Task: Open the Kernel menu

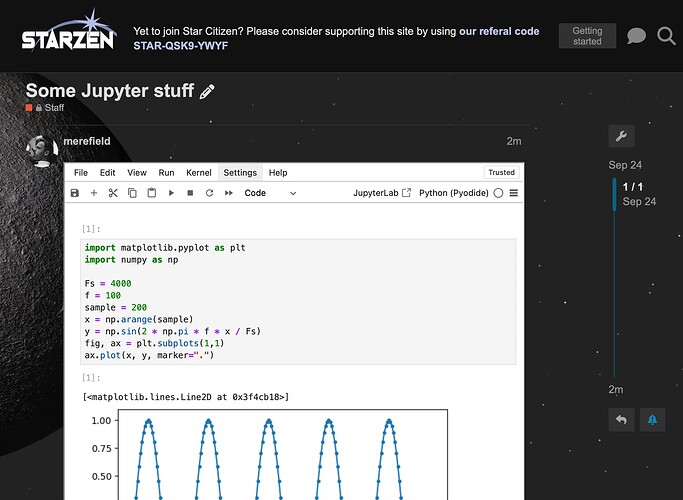Action: (199, 173)
